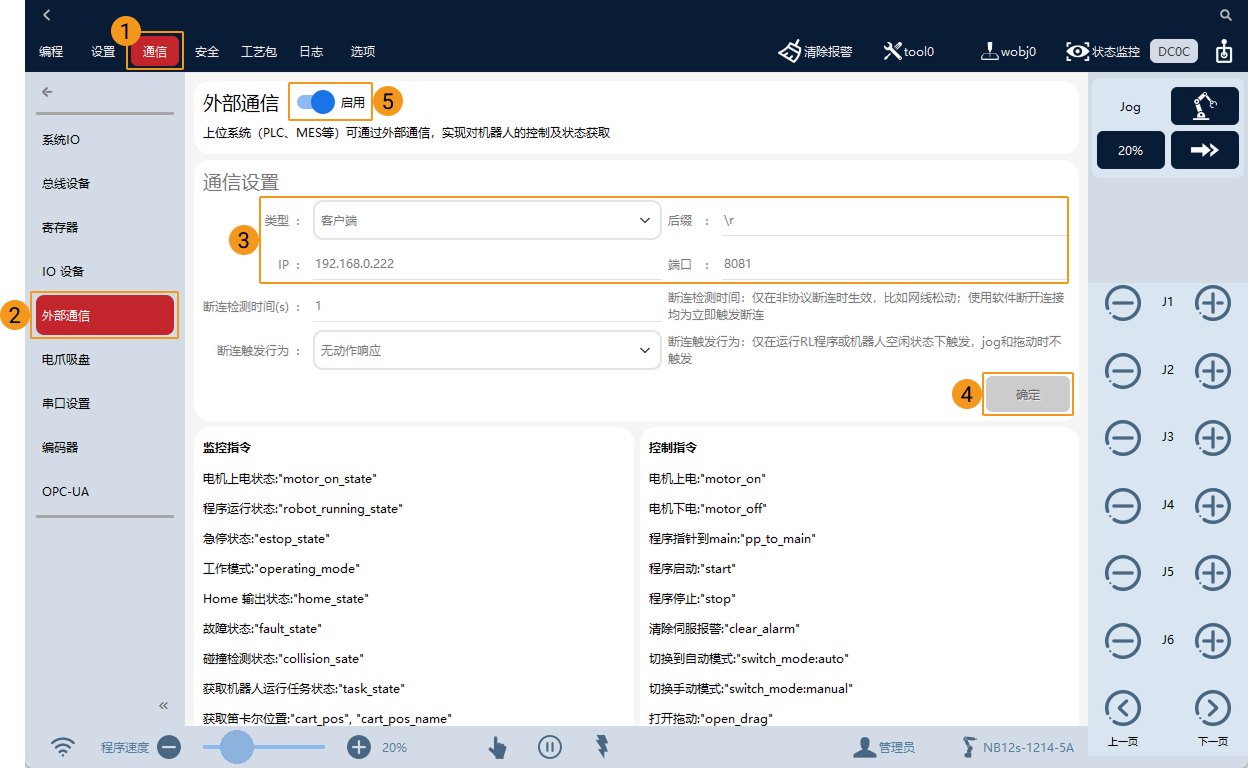
Task: Click the 后缀 \r input field
Action: tap(894, 220)
